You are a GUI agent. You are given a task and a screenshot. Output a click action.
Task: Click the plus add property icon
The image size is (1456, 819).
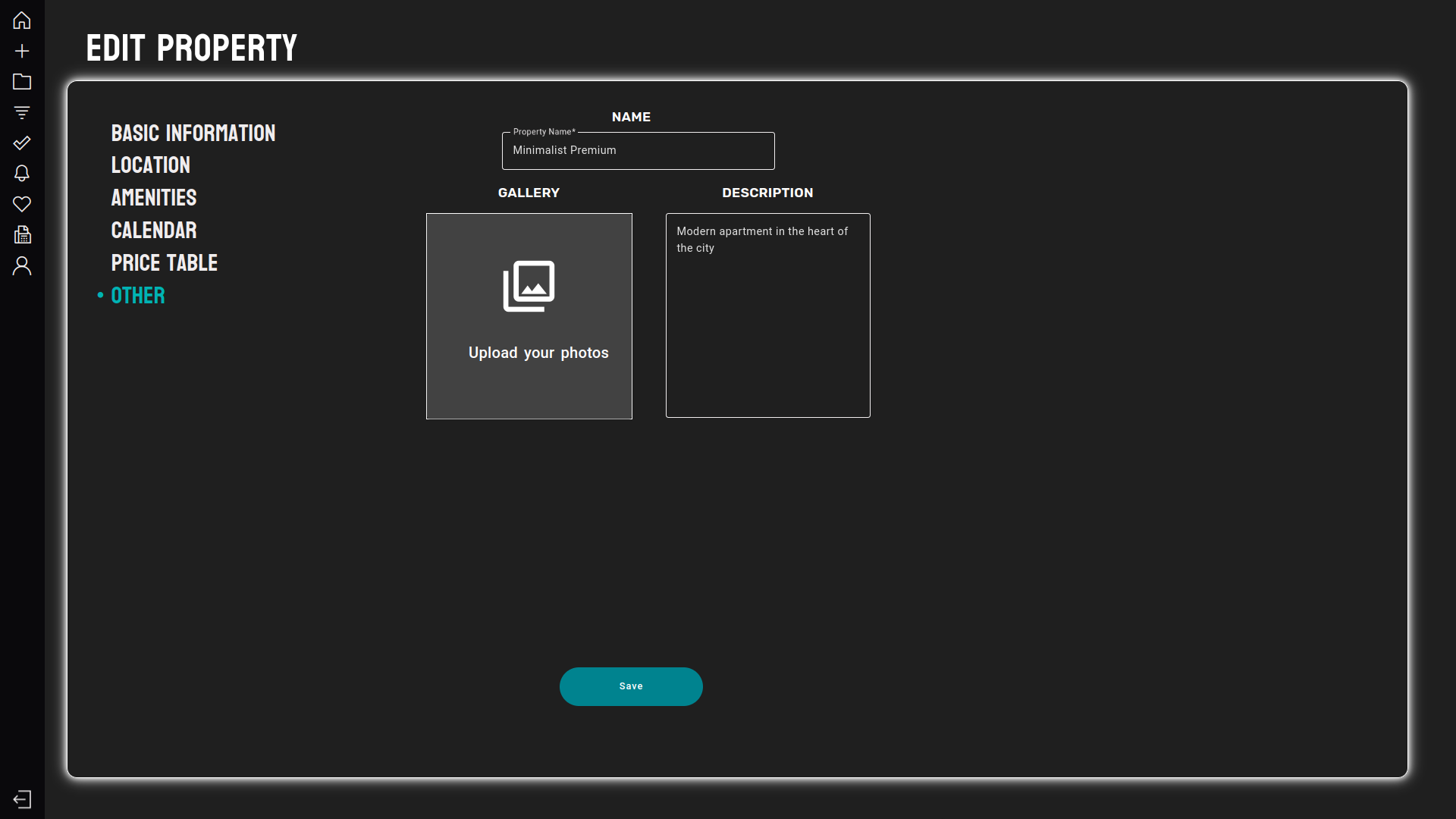pos(22,51)
